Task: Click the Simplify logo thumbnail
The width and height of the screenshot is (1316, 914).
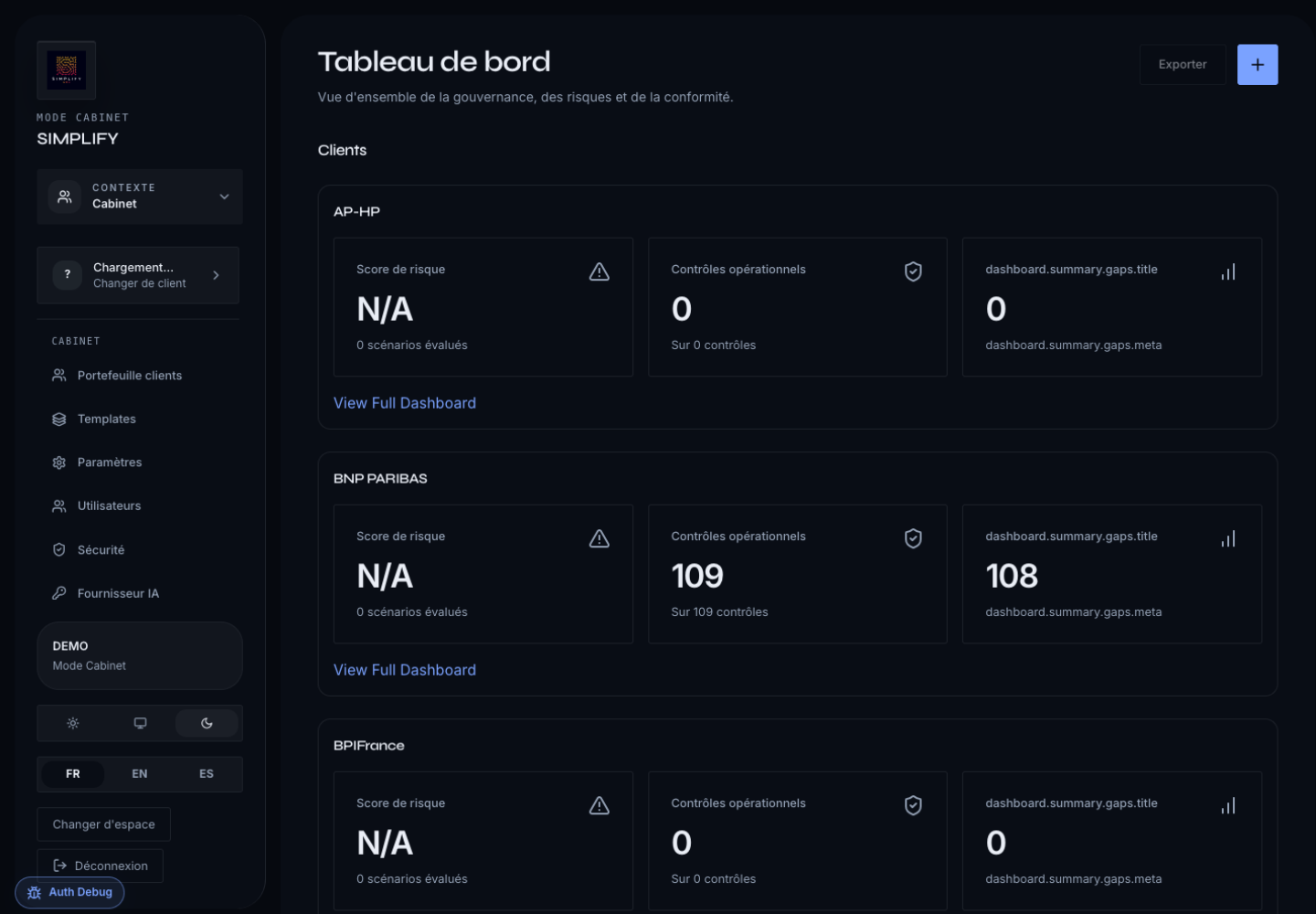Action: point(66,70)
